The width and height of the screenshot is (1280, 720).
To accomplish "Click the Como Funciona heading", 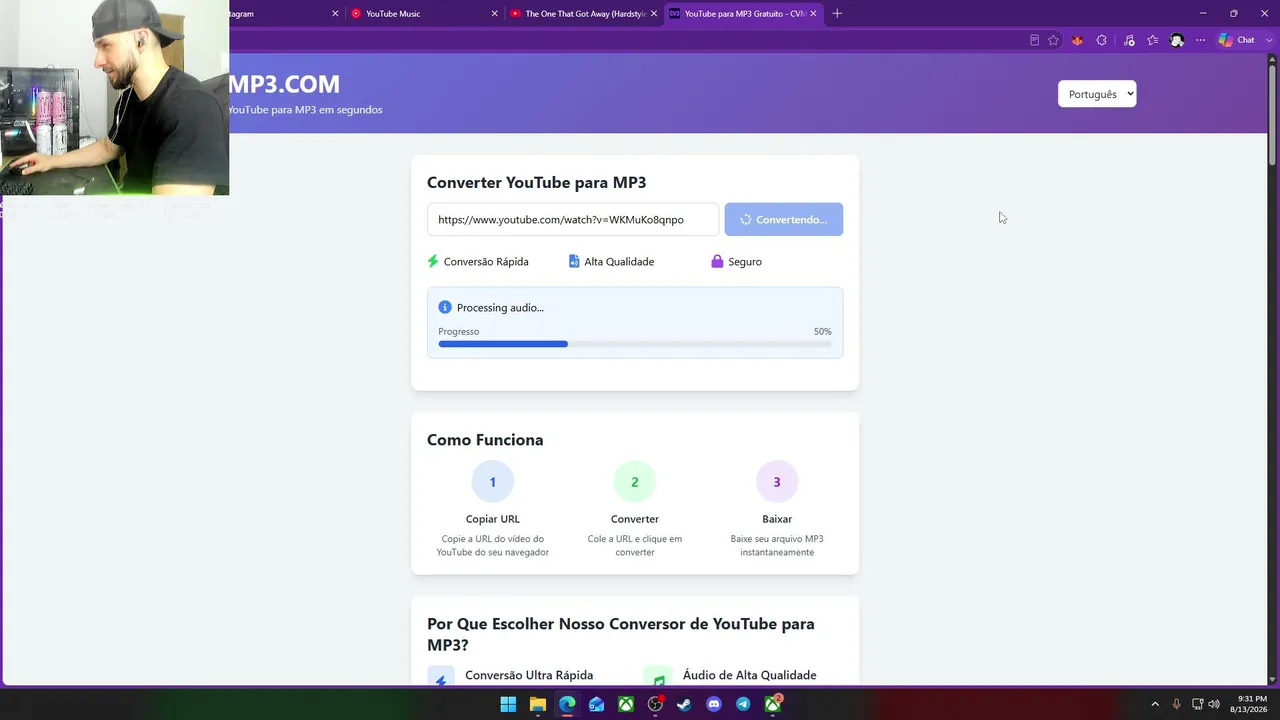I will pyautogui.click(x=485, y=440).
